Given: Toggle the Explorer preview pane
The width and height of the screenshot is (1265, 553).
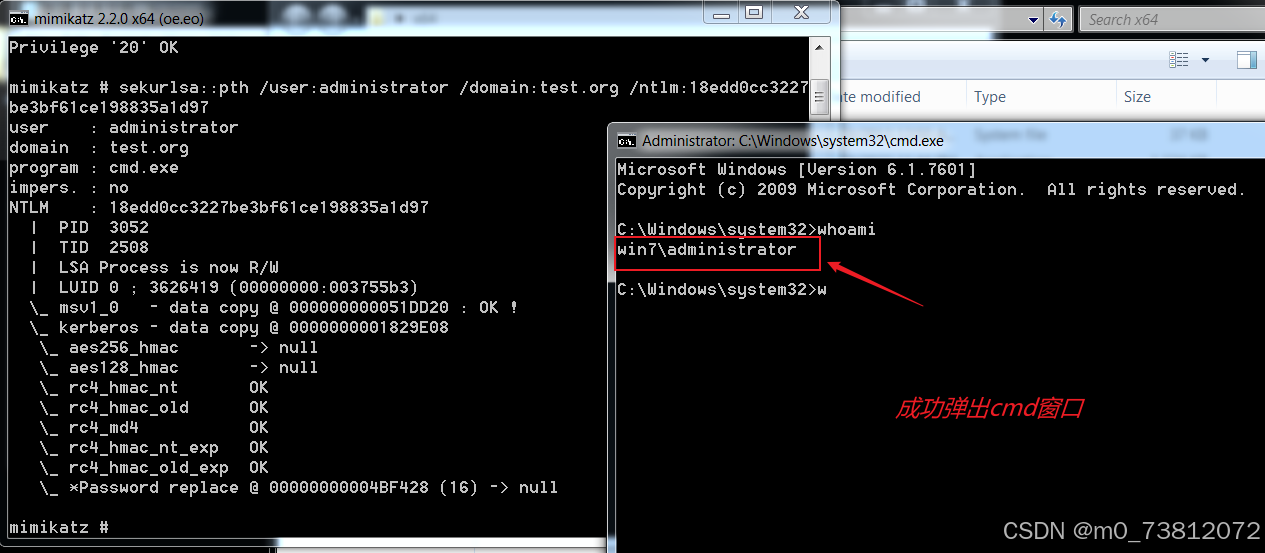Looking at the screenshot, I should [x=1246, y=60].
